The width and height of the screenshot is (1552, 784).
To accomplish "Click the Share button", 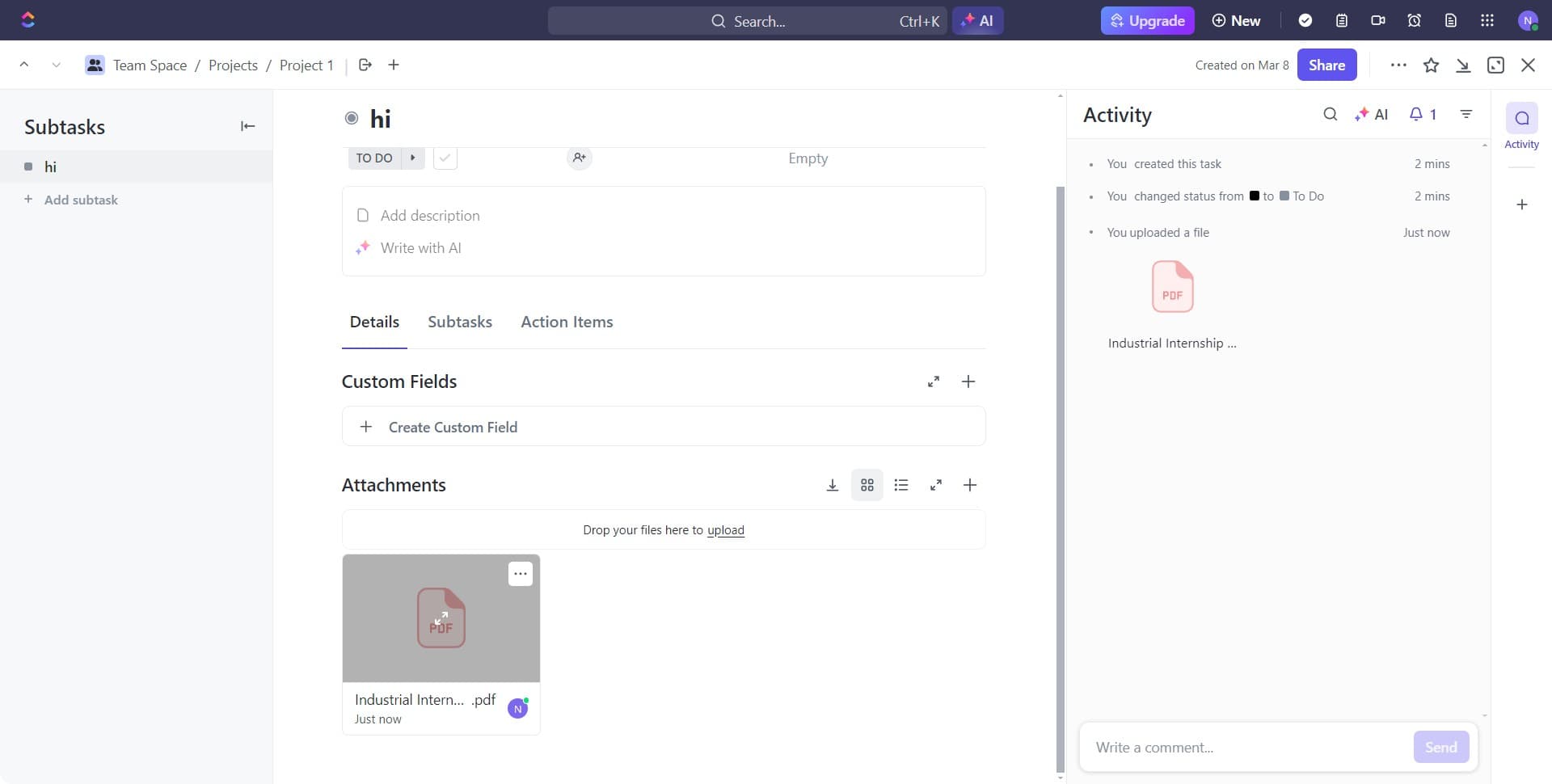I will (x=1326, y=65).
